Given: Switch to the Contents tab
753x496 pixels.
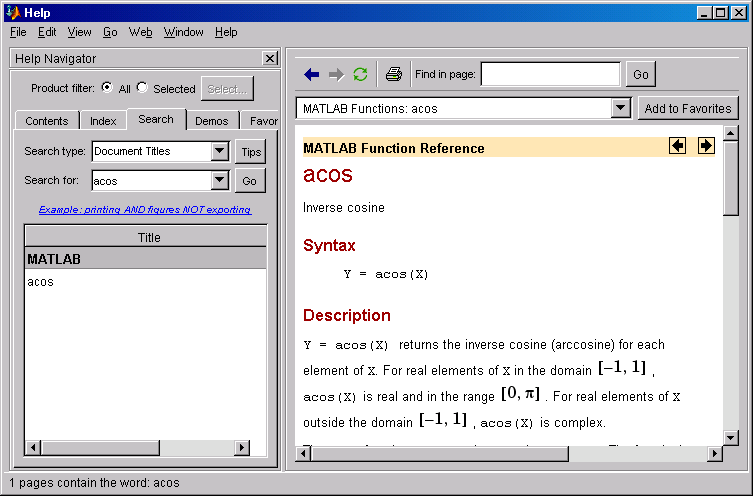Looking at the screenshot, I should pos(47,121).
